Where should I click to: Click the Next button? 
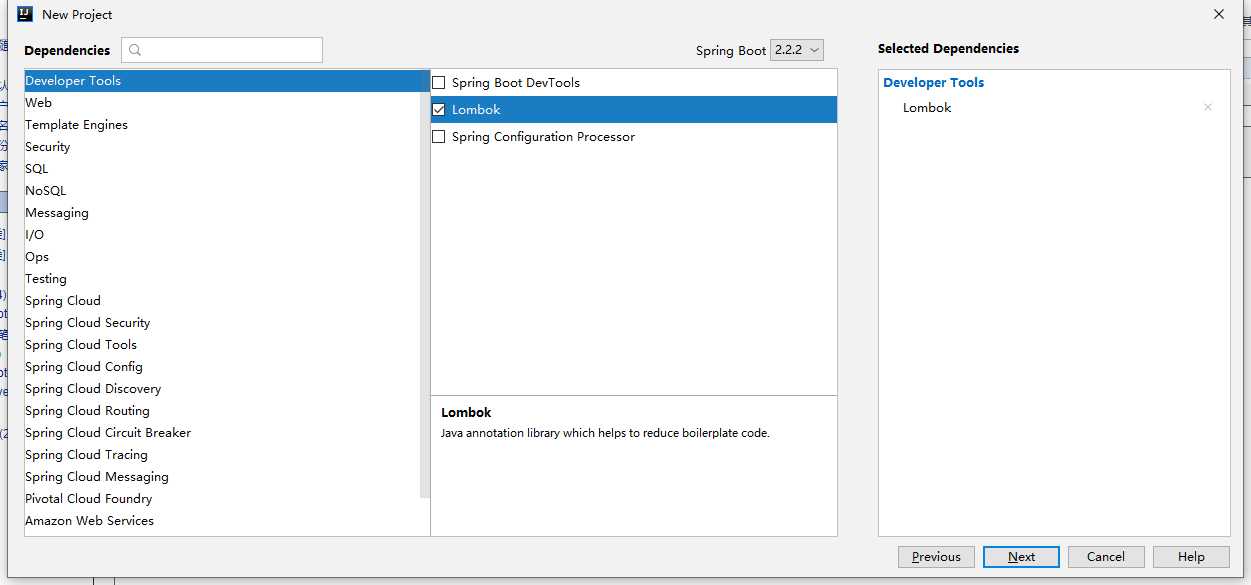[1021, 557]
